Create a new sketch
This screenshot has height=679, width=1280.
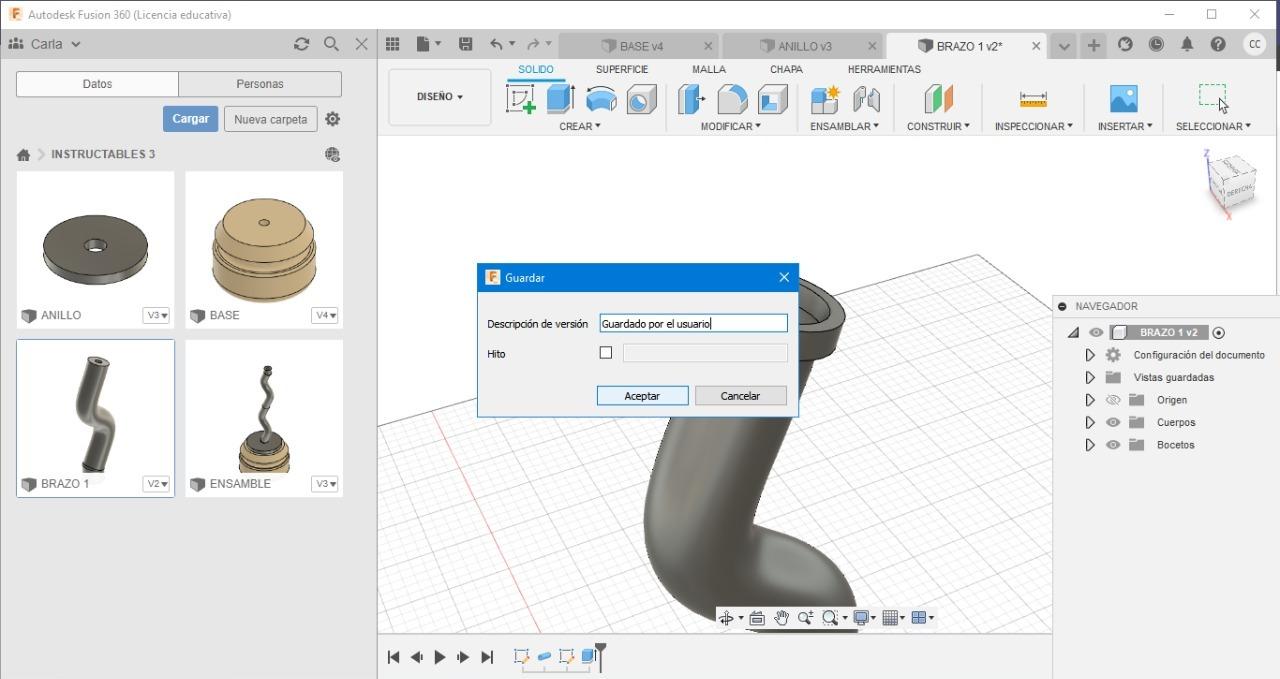click(520, 99)
